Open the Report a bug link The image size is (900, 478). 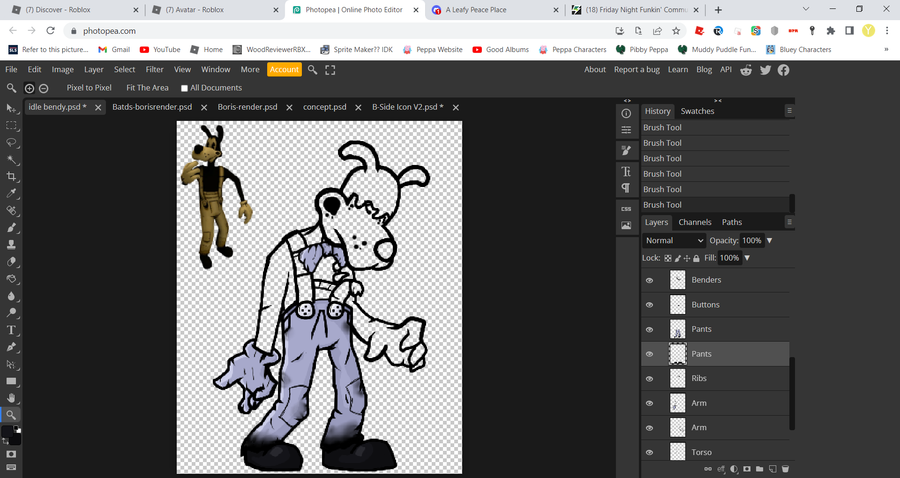[637, 69]
